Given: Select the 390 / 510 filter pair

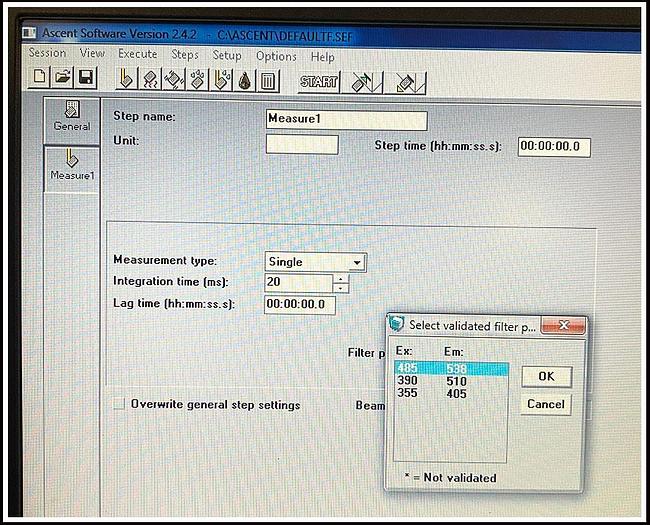Looking at the screenshot, I should coord(451,381).
